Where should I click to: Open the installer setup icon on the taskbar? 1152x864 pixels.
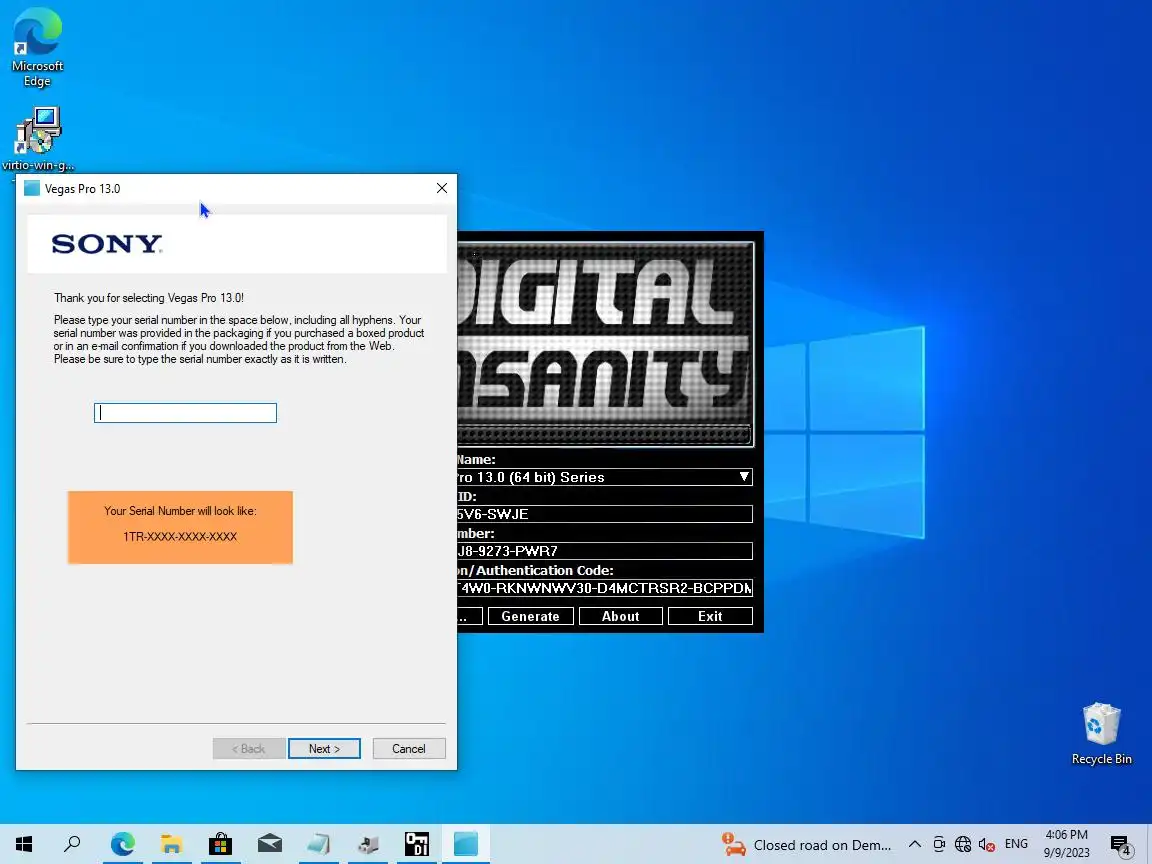point(367,844)
